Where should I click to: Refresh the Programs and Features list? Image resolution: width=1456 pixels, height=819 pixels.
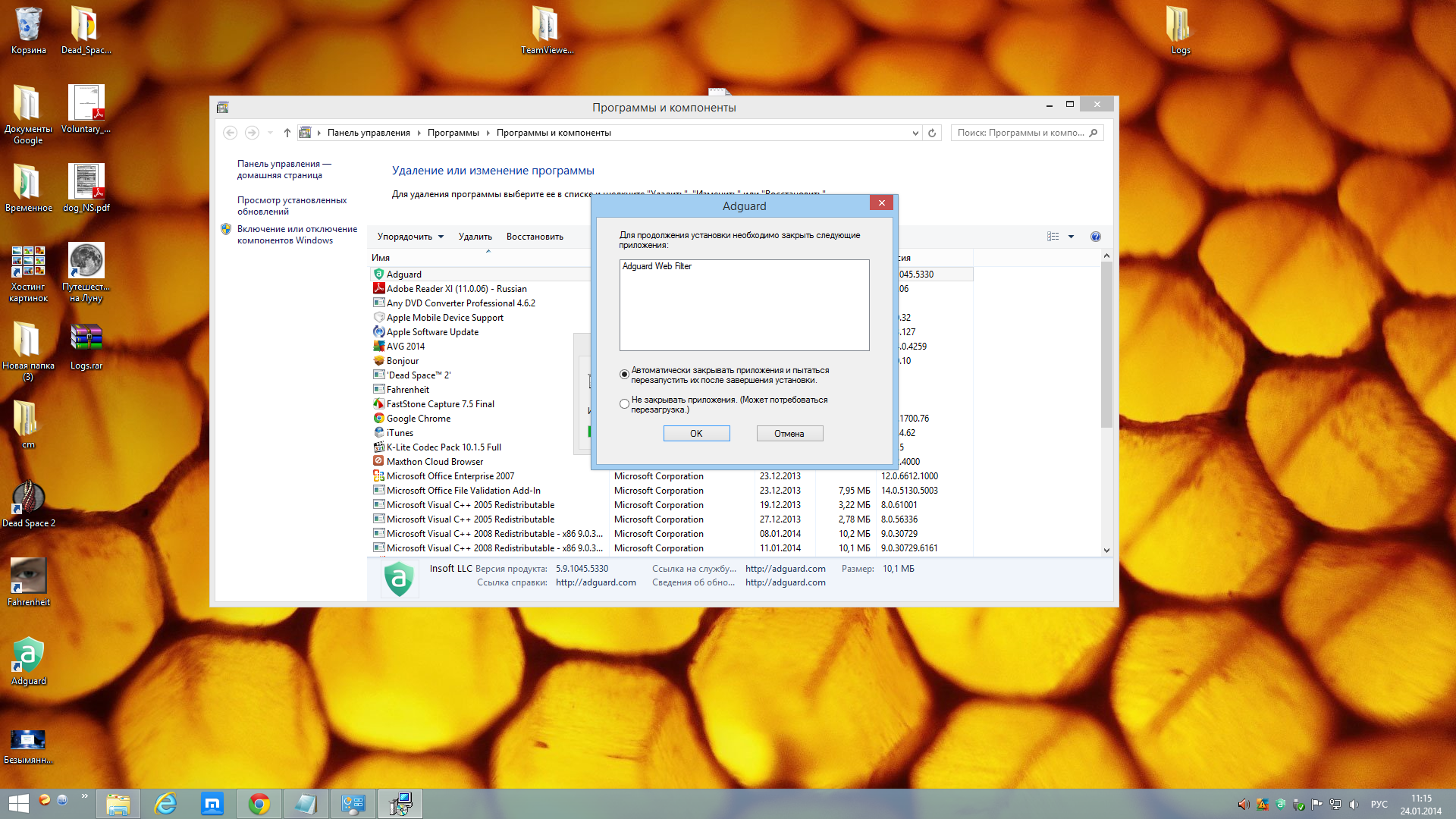point(932,133)
